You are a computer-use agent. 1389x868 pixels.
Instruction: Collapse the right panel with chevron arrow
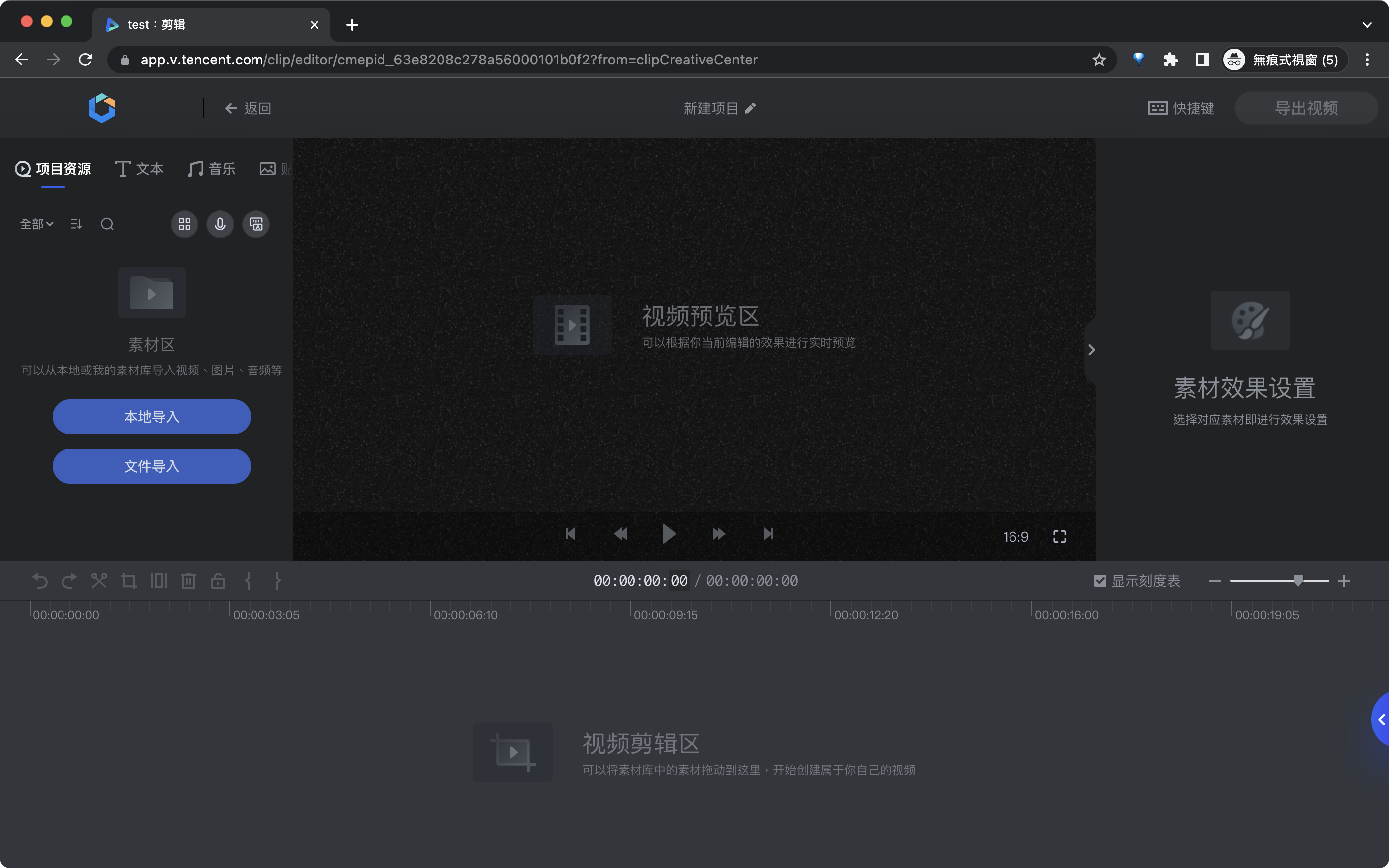pos(1091,350)
